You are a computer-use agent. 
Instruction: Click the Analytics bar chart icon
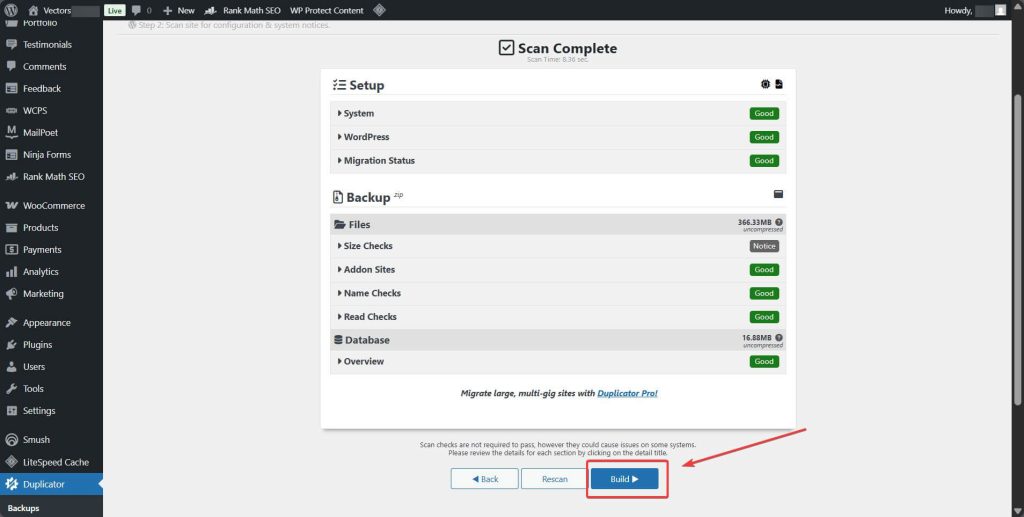(11, 272)
